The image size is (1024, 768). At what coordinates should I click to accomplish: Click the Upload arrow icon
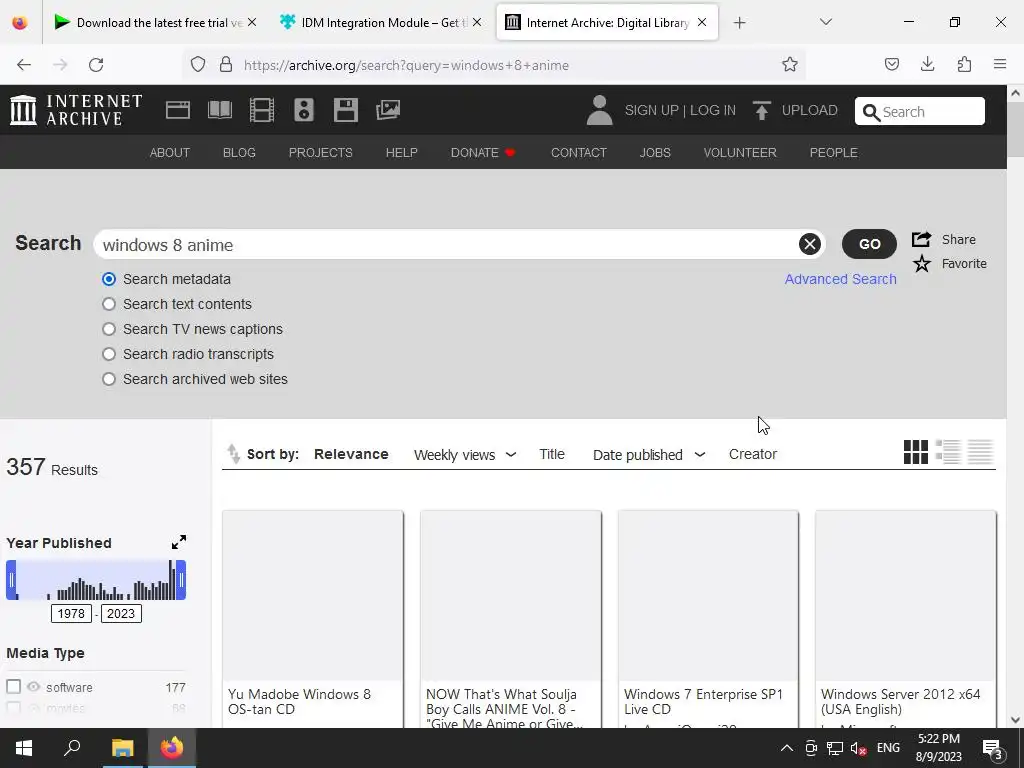(x=761, y=110)
